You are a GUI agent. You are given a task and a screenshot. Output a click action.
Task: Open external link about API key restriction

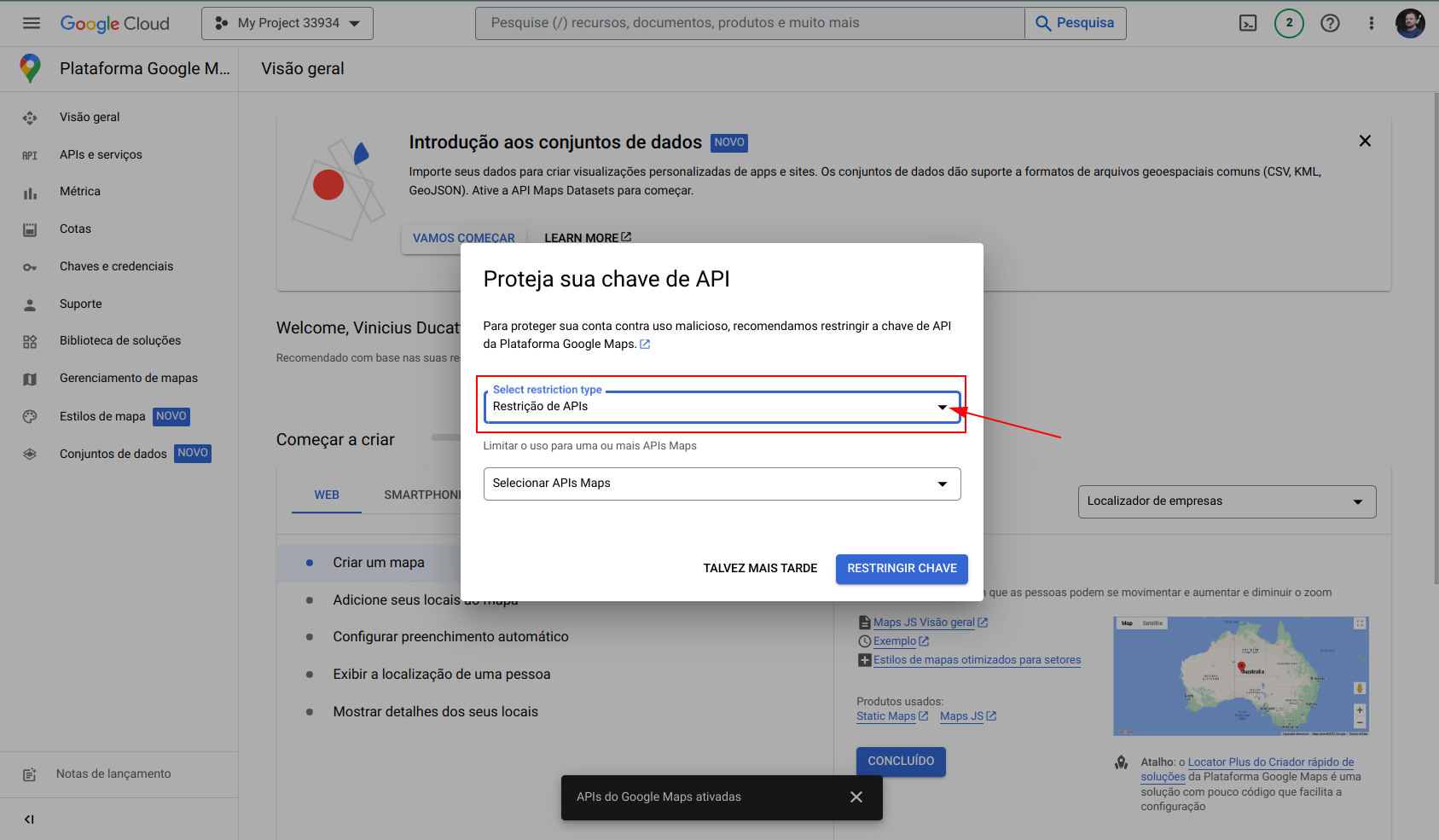coord(645,344)
